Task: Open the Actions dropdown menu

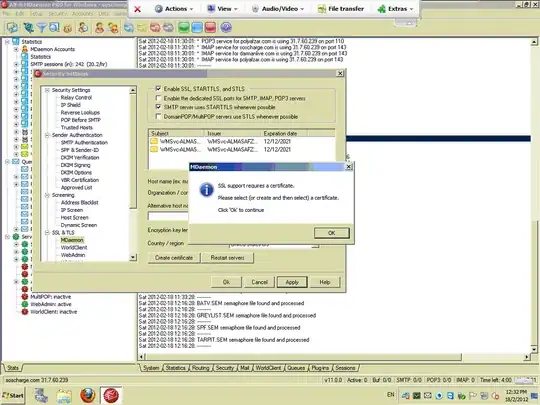Action: (174, 9)
